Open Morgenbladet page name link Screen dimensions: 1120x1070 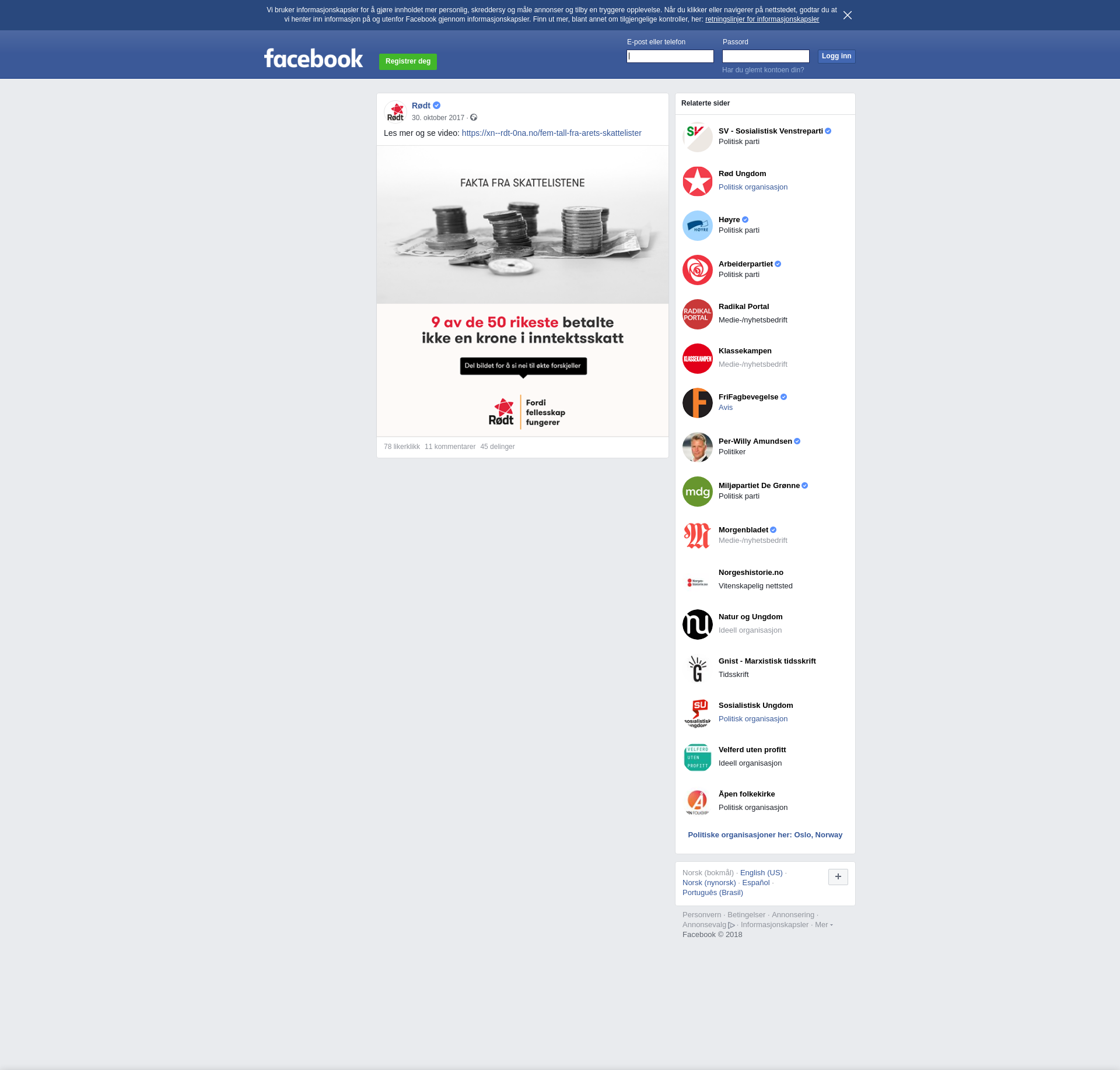(743, 530)
